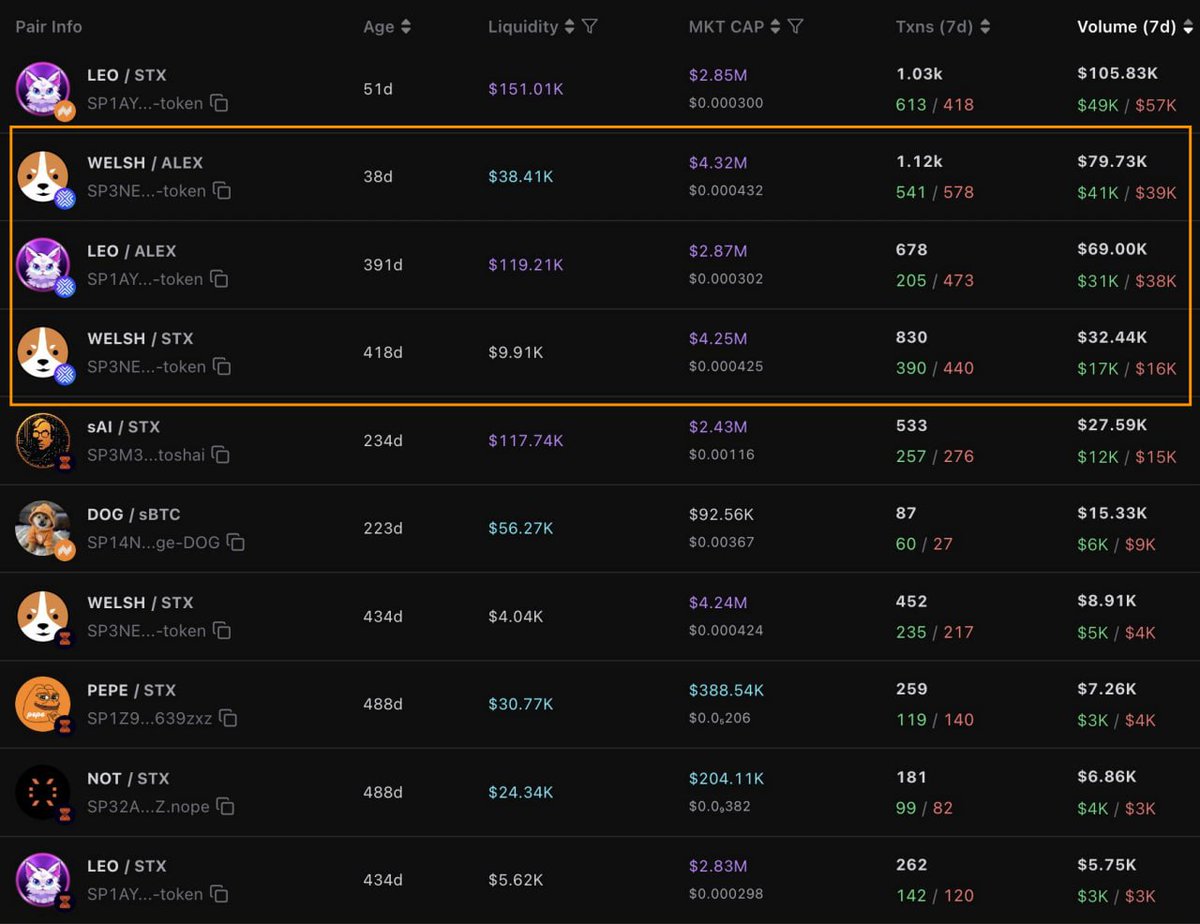Click the PEPE frog token avatar
1200x924 pixels.
(x=43, y=704)
